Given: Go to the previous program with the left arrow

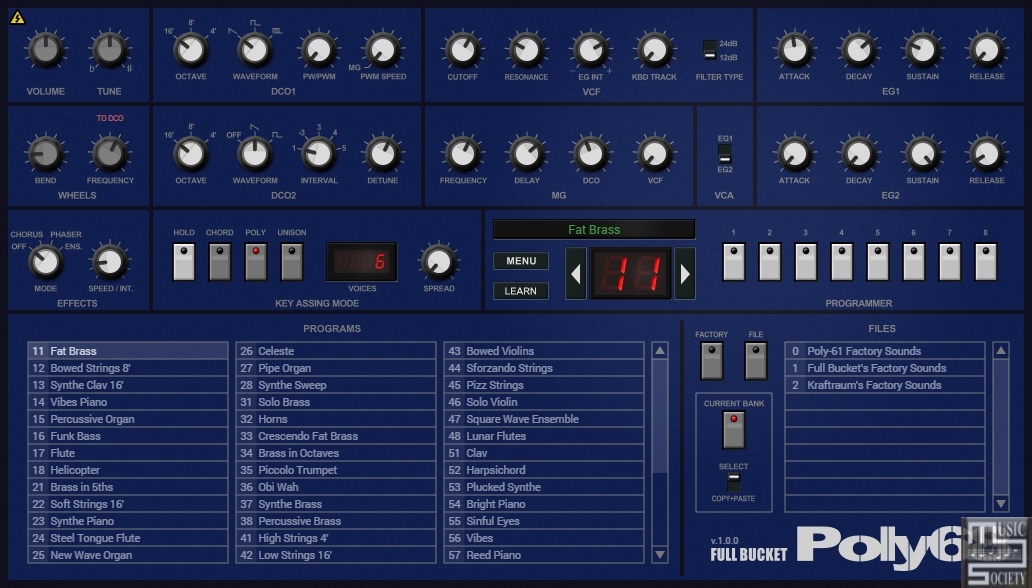Looking at the screenshot, I should (x=576, y=273).
